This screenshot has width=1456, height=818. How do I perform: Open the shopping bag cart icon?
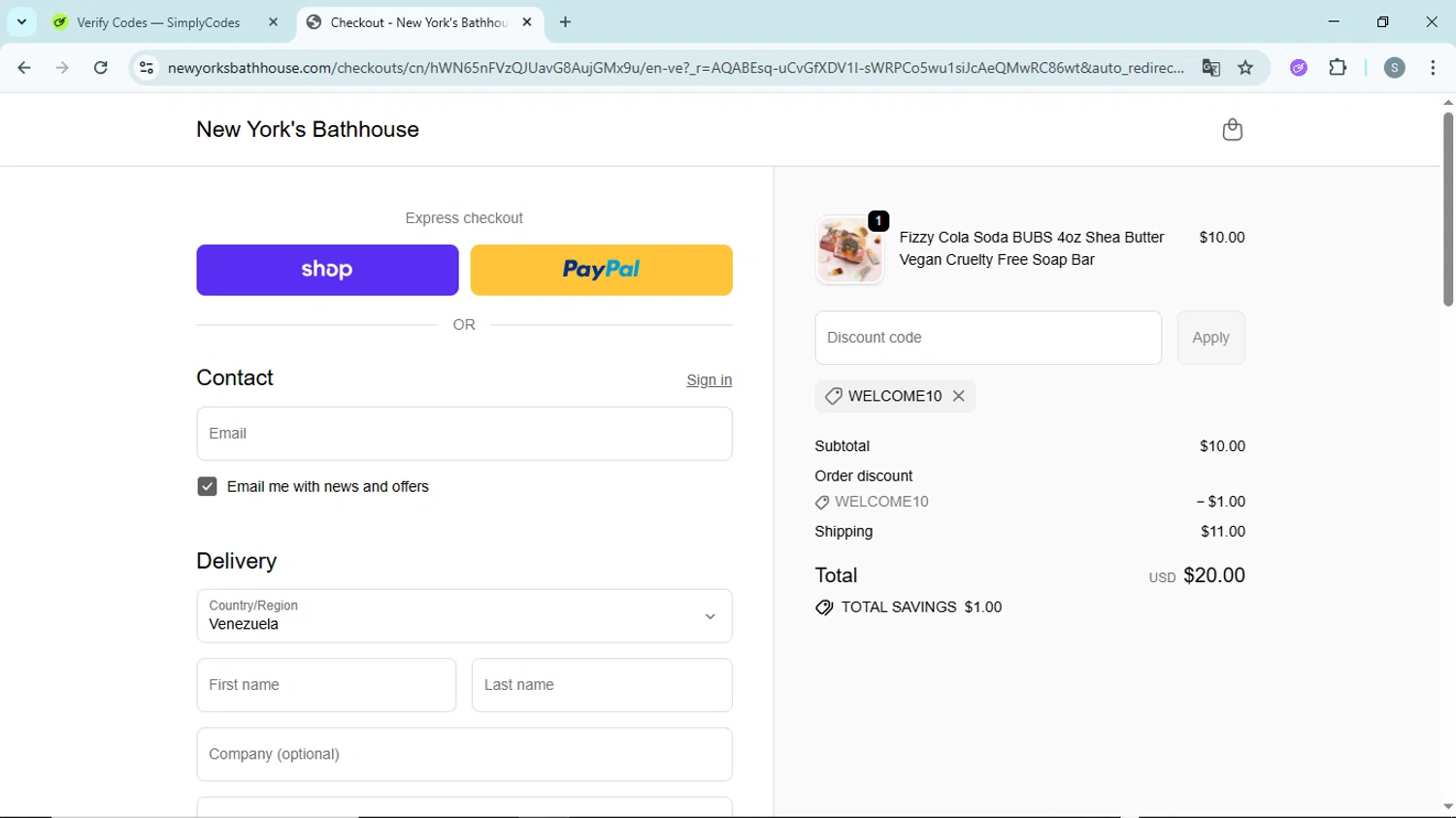tap(1232, 129)
